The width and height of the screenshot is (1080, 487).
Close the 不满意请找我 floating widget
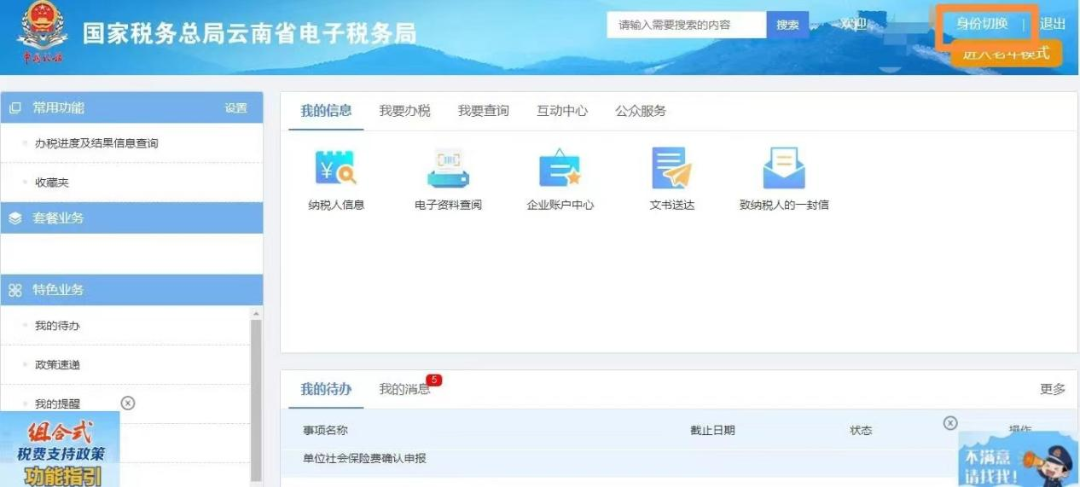950,423
